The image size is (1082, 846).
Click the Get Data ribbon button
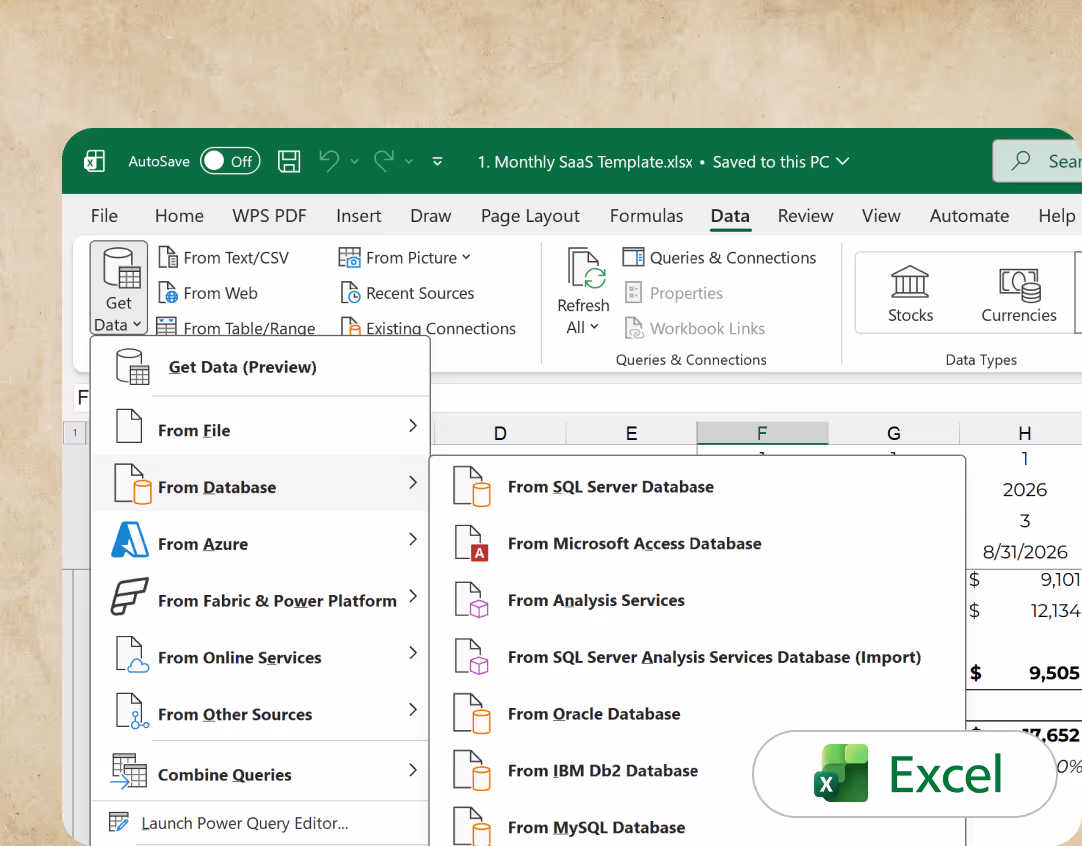coord(119,287)
